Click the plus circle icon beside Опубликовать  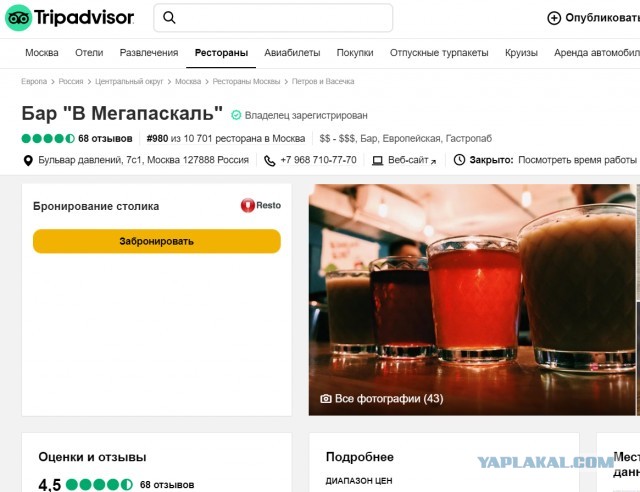(x=554, y=18)
